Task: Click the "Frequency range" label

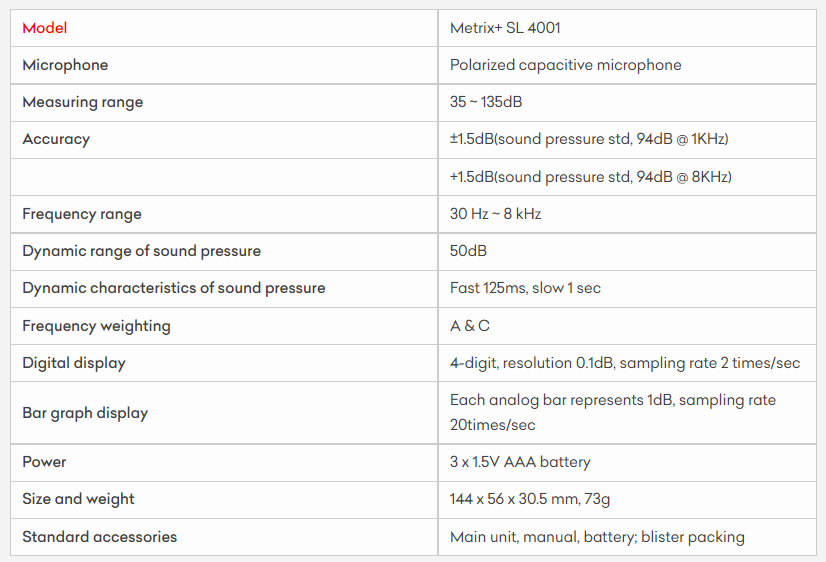Action: point(82,214)
